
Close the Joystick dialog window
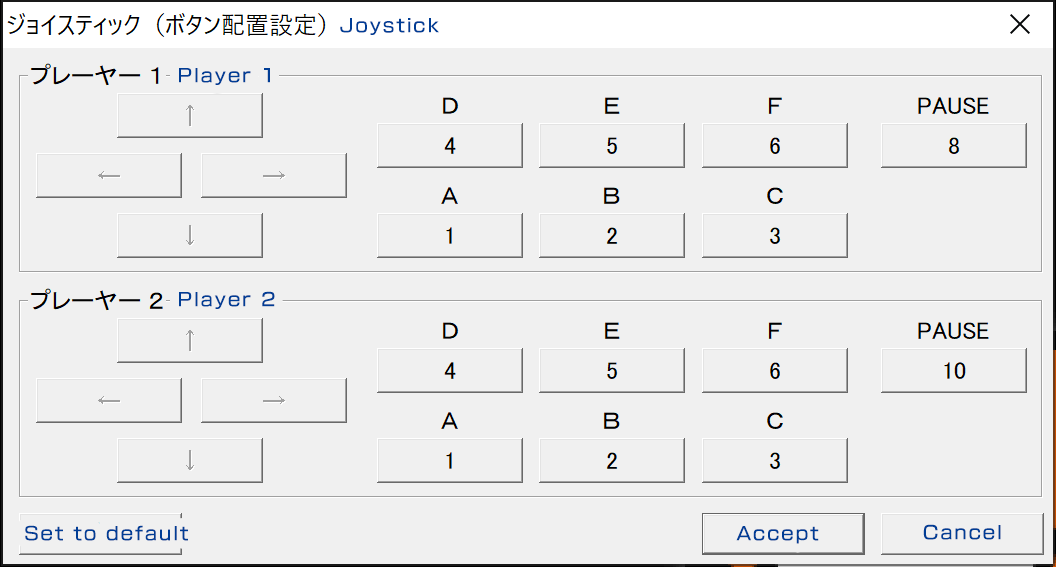click(x=1020, y=25)
